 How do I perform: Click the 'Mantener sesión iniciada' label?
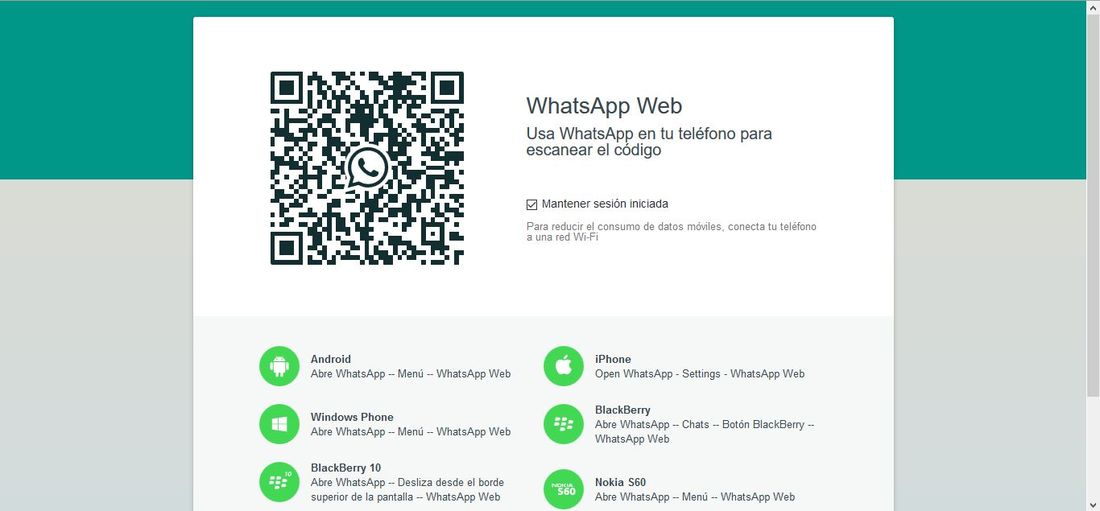tap(605, 204)
